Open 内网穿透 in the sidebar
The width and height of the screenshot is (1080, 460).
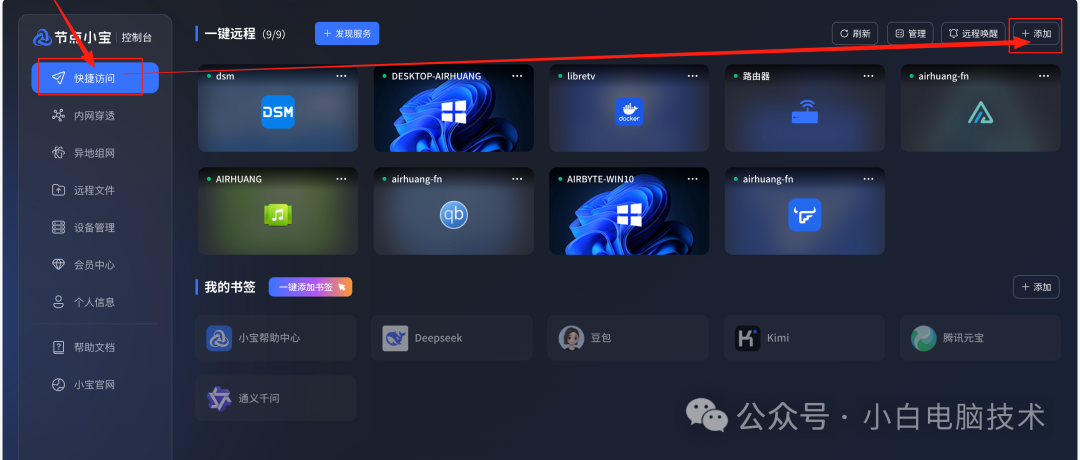(x=95, y=116)
